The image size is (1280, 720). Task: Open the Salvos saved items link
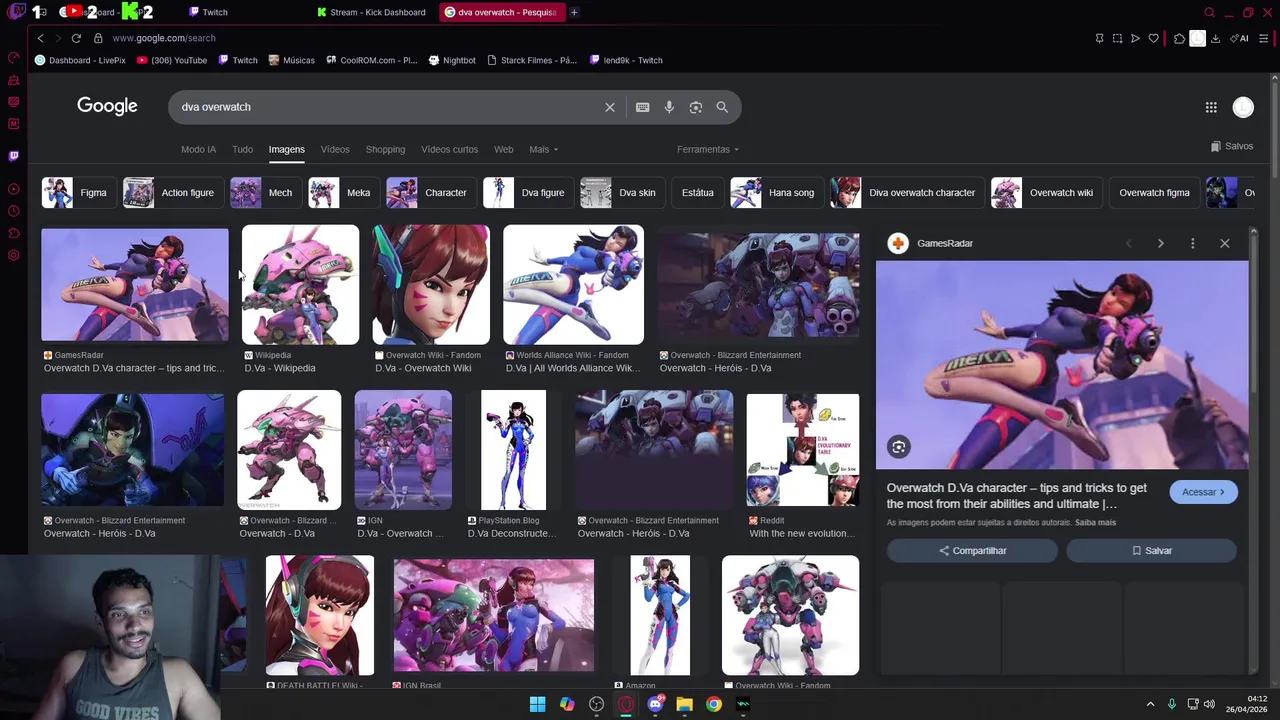click(1231, 146)
